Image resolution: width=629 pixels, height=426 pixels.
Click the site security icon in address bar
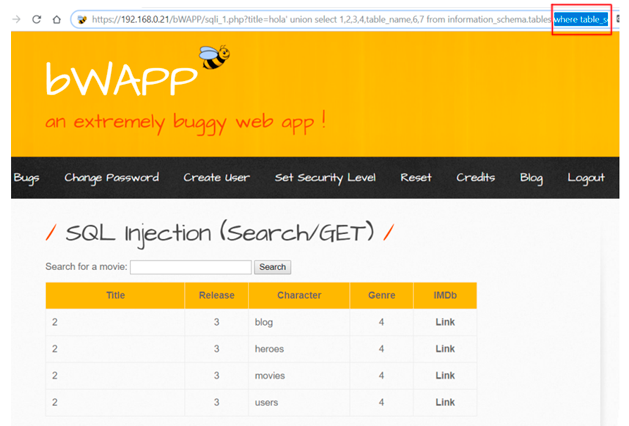tap(82, 19)
